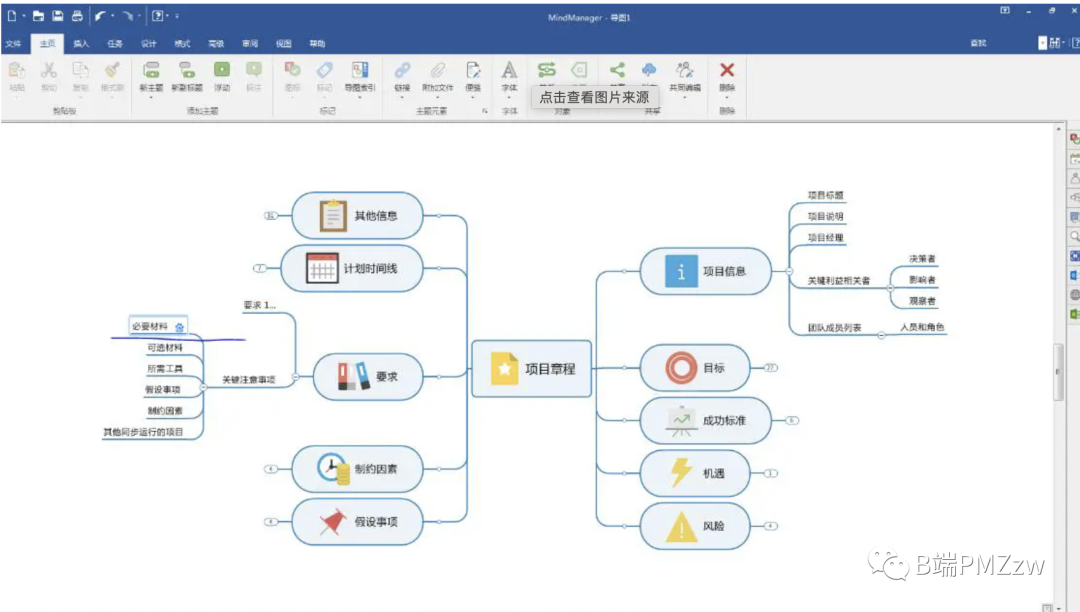The image size is (1080, 612).
Task: Click the 便笺 (Notes) icon
Action: pyautogui.click(x=473, y=71)
